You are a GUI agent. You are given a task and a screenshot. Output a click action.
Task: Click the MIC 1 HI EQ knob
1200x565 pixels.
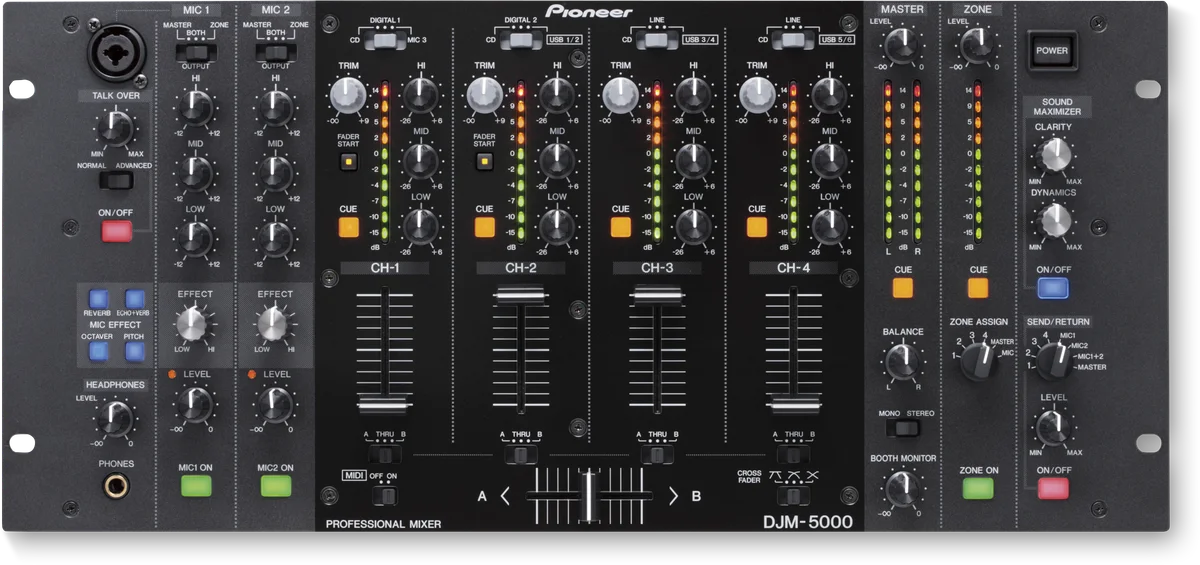pyautogui.click(x=196, y=106)
